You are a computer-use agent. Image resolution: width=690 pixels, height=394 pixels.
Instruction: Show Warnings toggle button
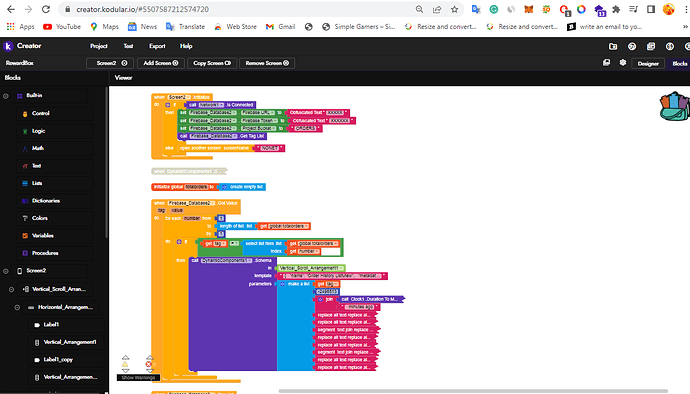click(x=138, y=378)
